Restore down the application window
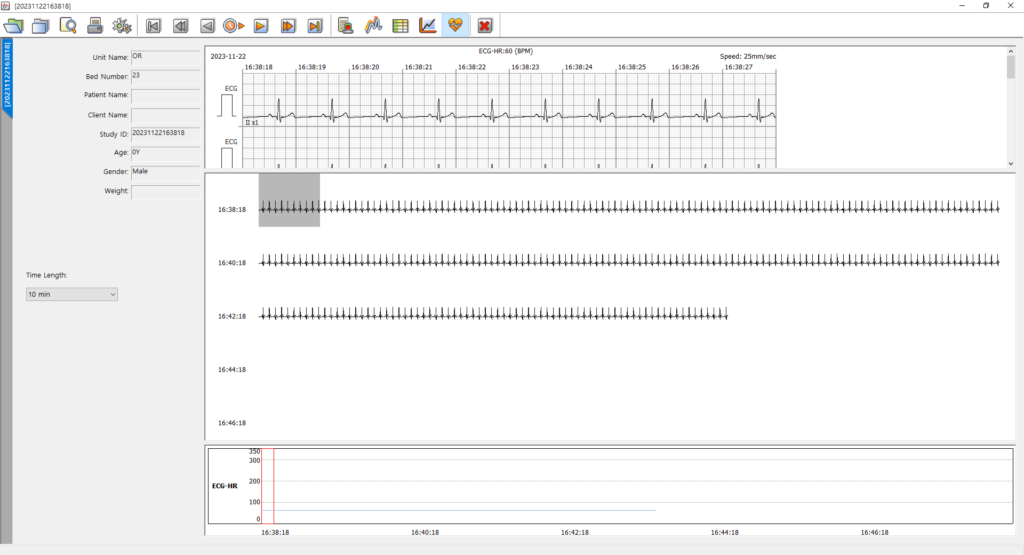The height and width of the screenshot is (555, 1024). [x=986, y=5]
